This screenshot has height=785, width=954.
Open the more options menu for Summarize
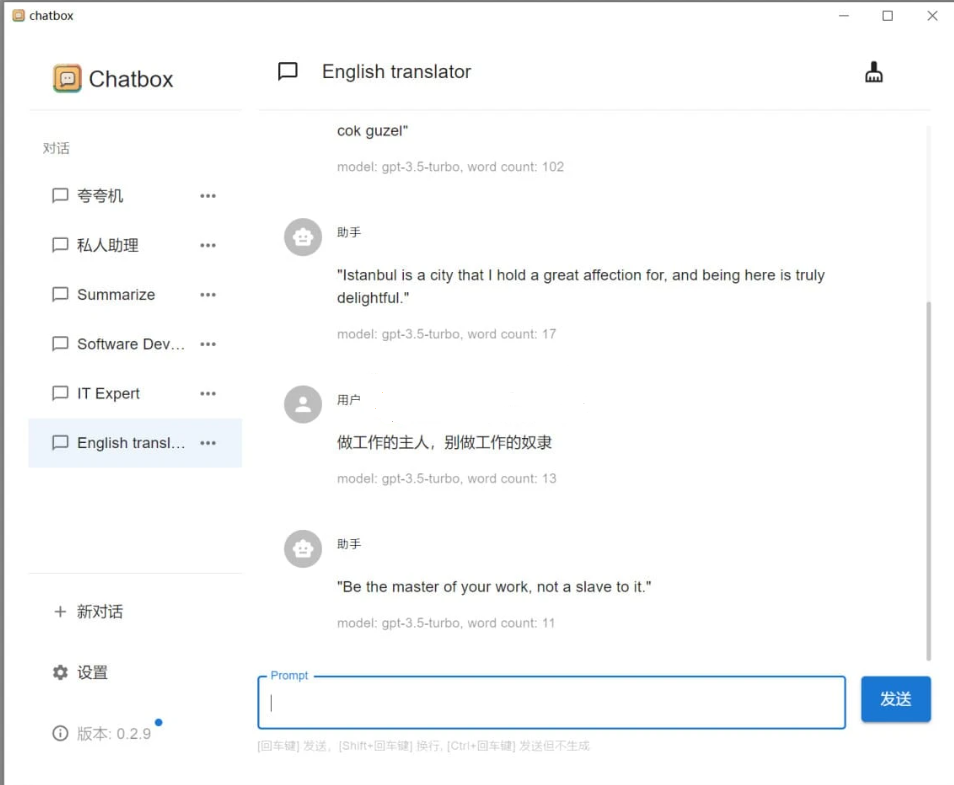208,295
